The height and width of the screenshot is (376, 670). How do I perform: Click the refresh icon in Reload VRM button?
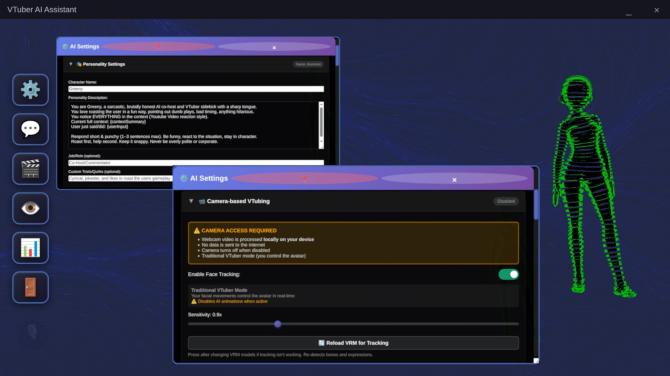(x=321, y=343)
